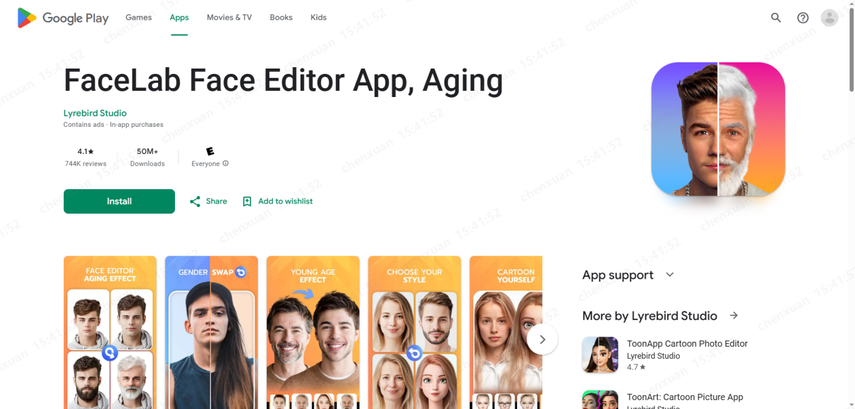Open the Cartoon Yourself screenshot
This screenshot has width=855, height=409.
tap(506, 333)
